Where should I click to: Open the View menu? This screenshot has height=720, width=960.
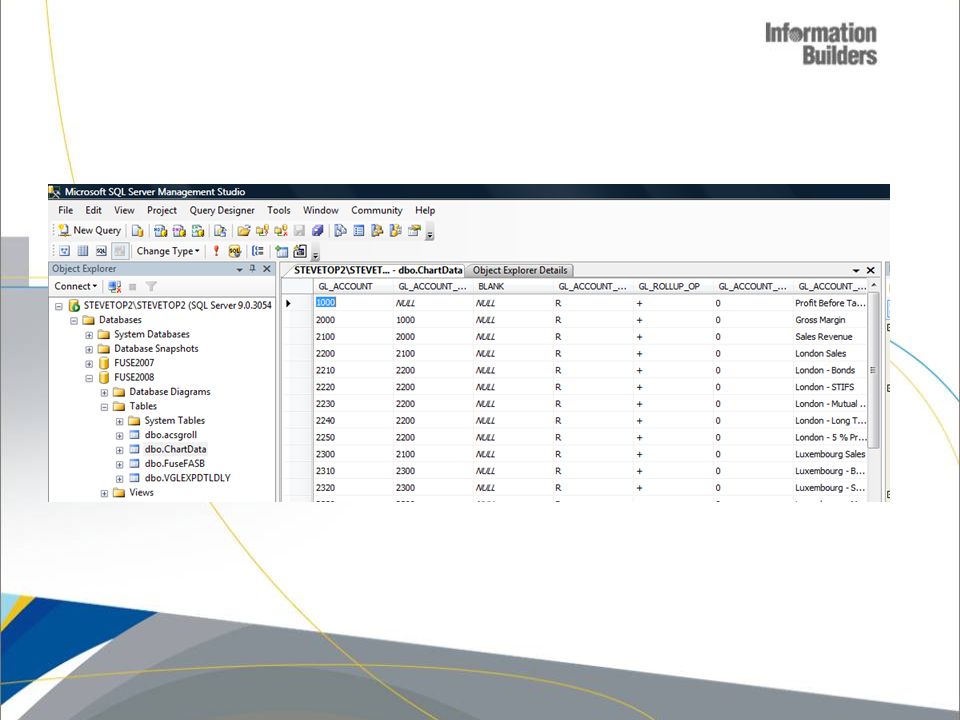[124, 210]
